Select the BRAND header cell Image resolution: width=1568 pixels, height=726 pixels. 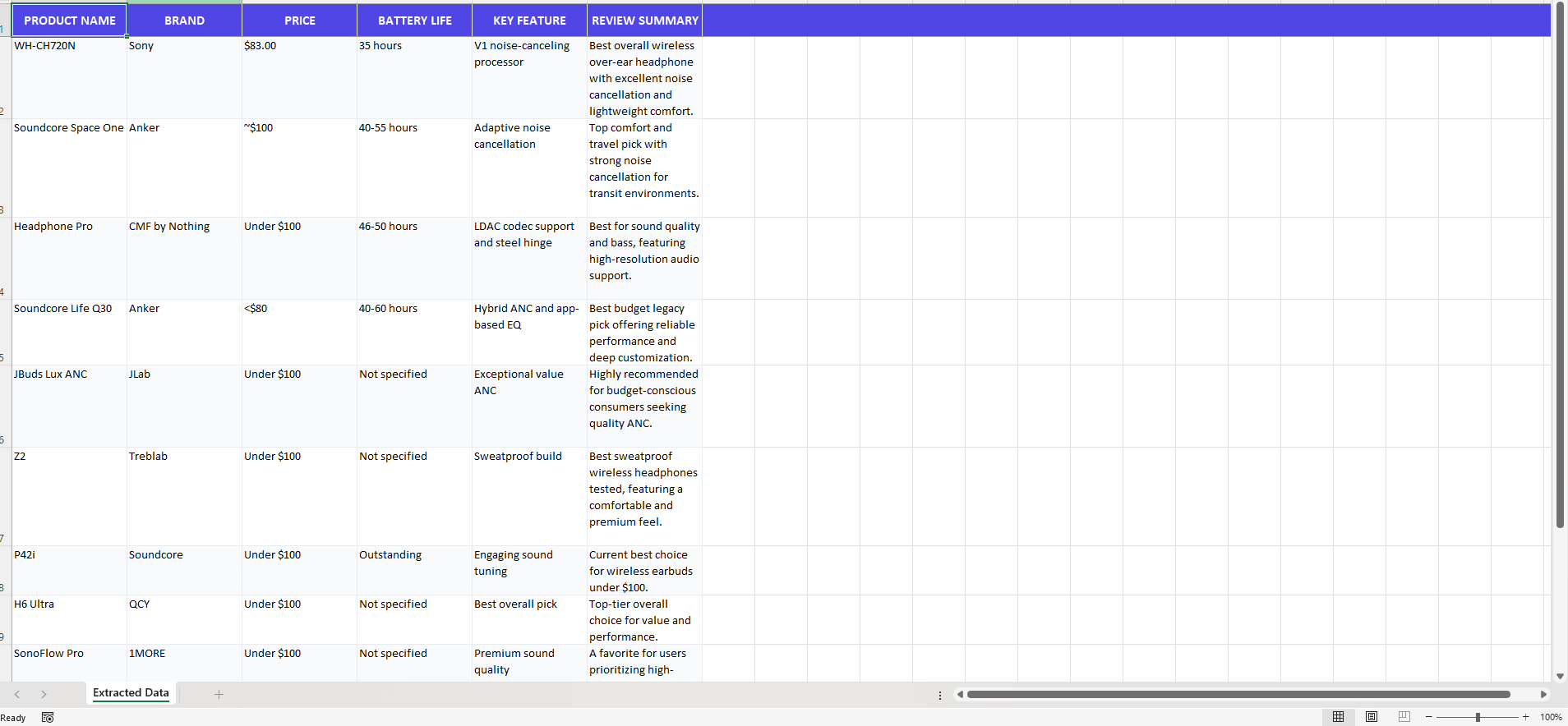pyautogui.click(x=185, y=21)
